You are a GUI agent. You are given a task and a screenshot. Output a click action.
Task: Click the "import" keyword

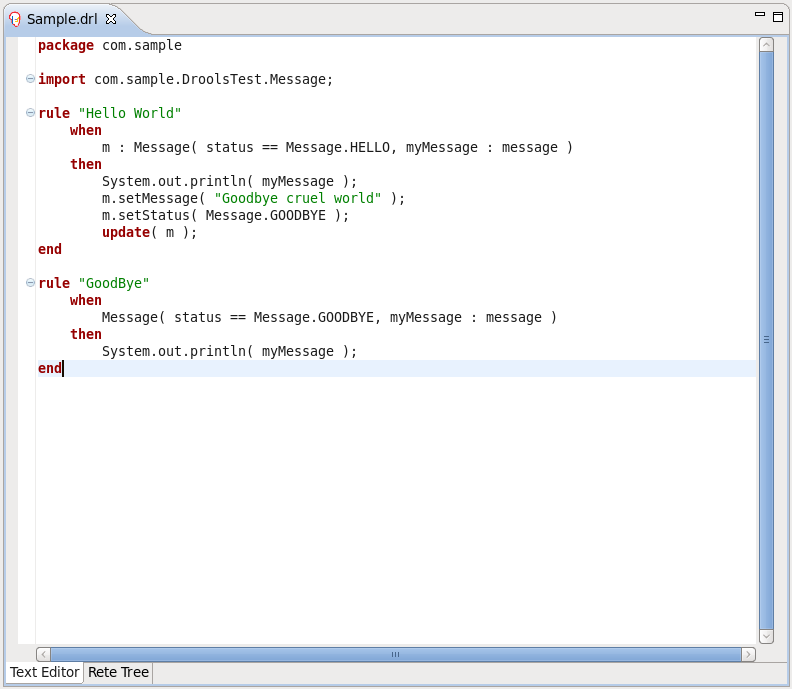point(62,79)
